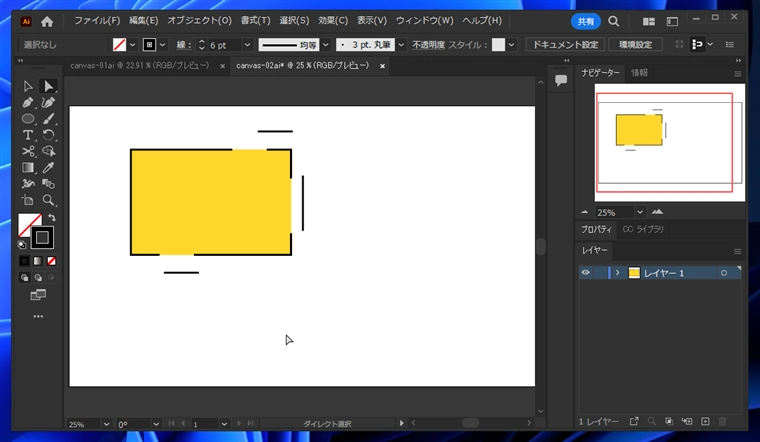Set Gradient fill mode button
Image resolution: width=760 pixels, height=442 pixels.
tap(38, 261)
